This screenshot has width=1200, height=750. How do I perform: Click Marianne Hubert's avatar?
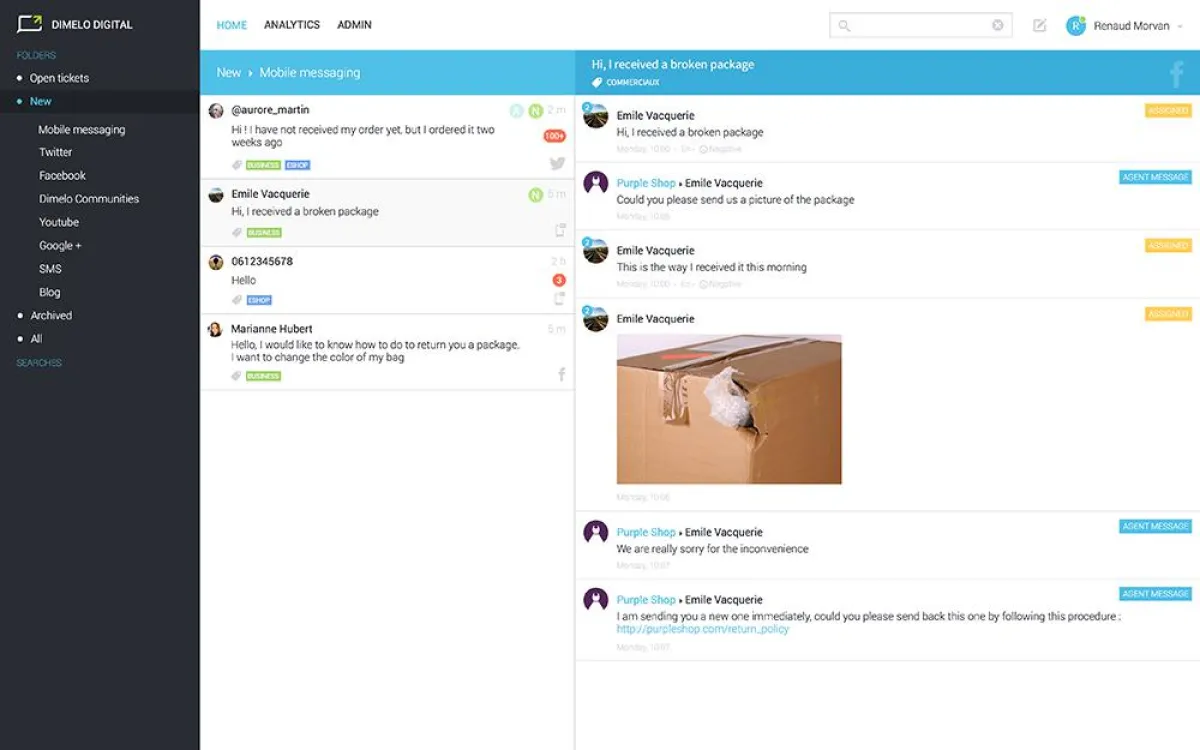(x=215, y=329)
